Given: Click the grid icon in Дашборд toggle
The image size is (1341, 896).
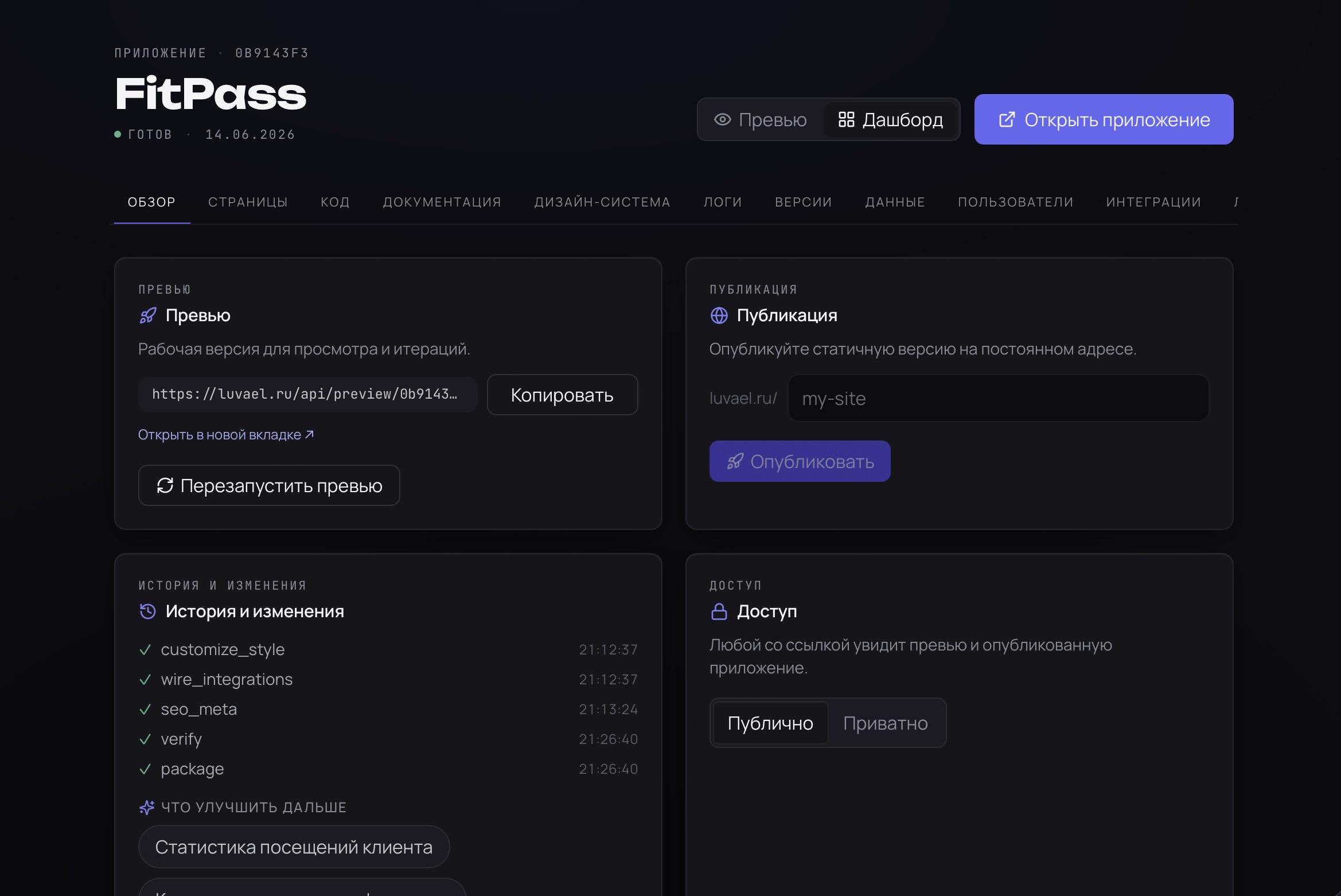Looking at the screenshot, I should (x=846, y=119).
